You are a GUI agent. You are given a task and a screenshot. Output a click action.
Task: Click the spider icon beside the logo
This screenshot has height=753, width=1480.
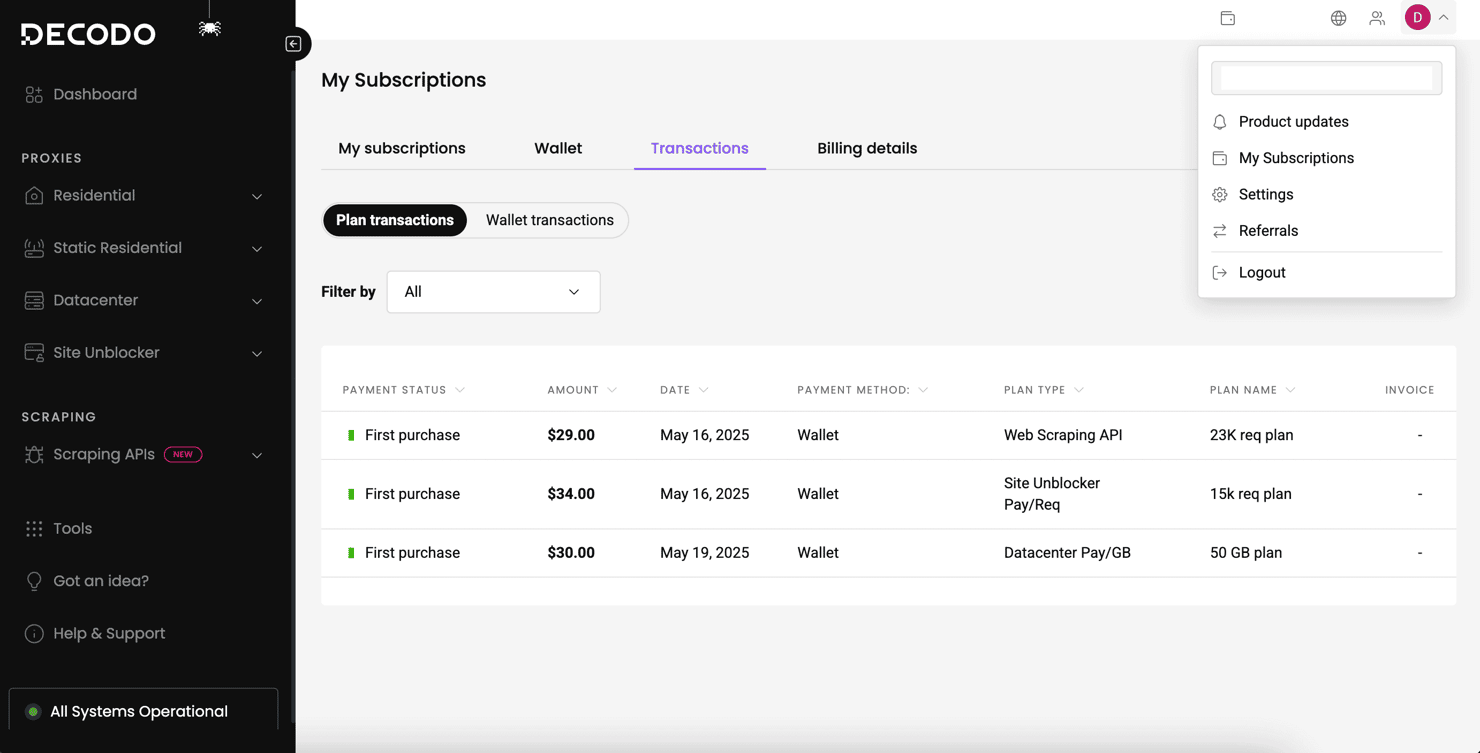[x=209, y=28]
